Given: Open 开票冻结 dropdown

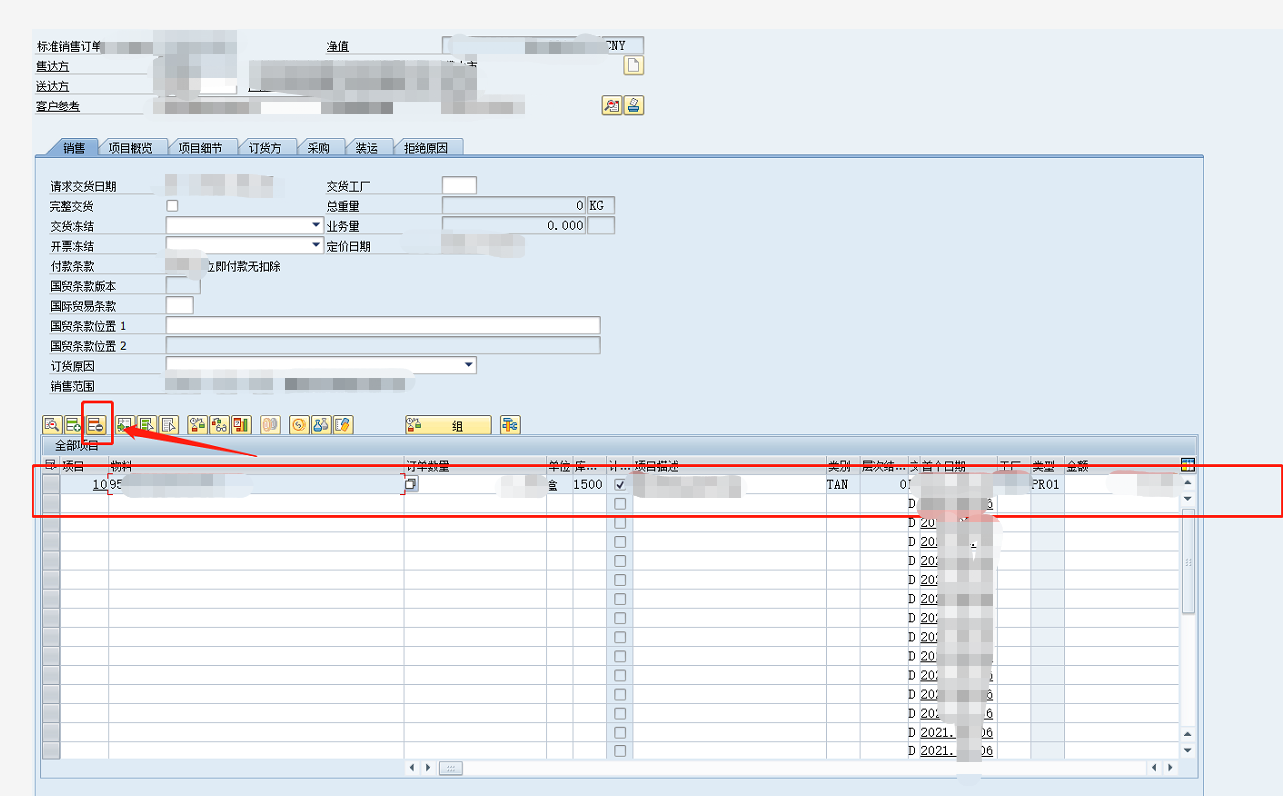Looking at the screenshot, I should (315, 245).
